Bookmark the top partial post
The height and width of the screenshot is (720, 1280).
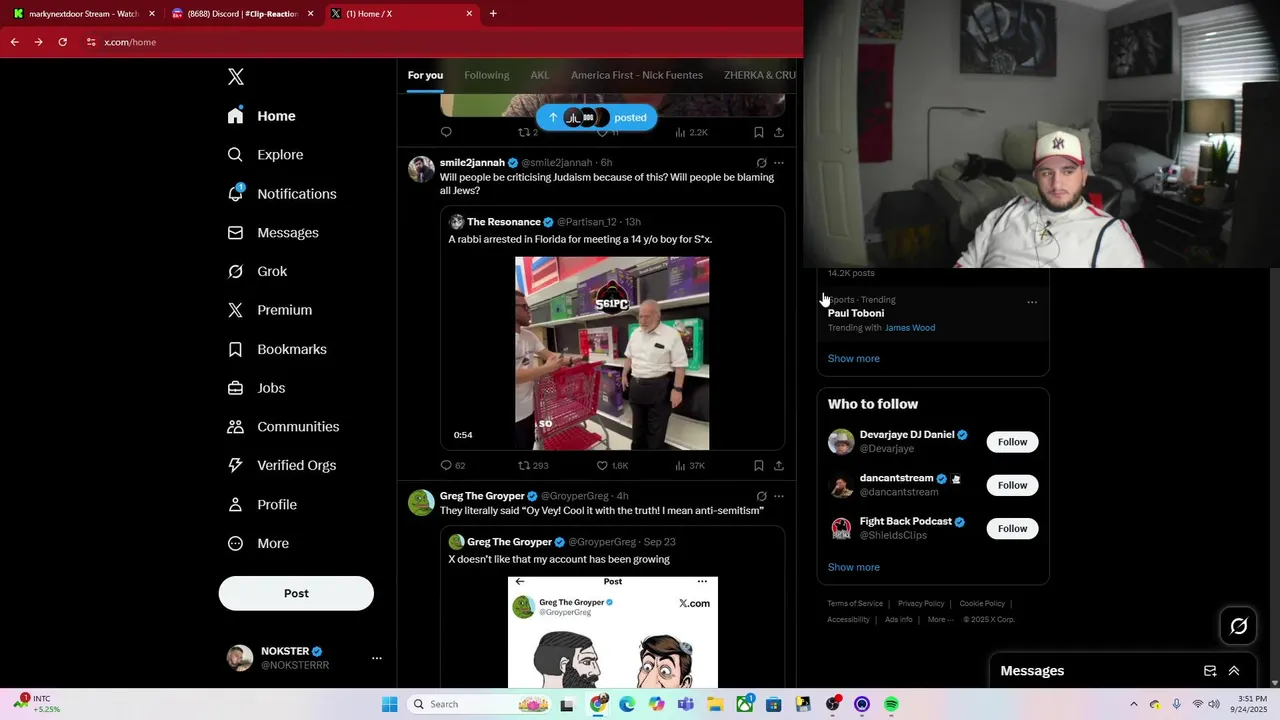[x=759, y=132]
